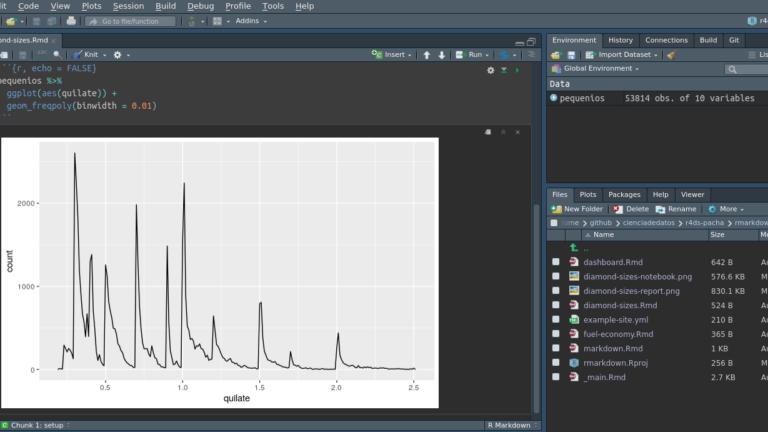Click Delete button in Files pane
768x432 pixels.
631,209
